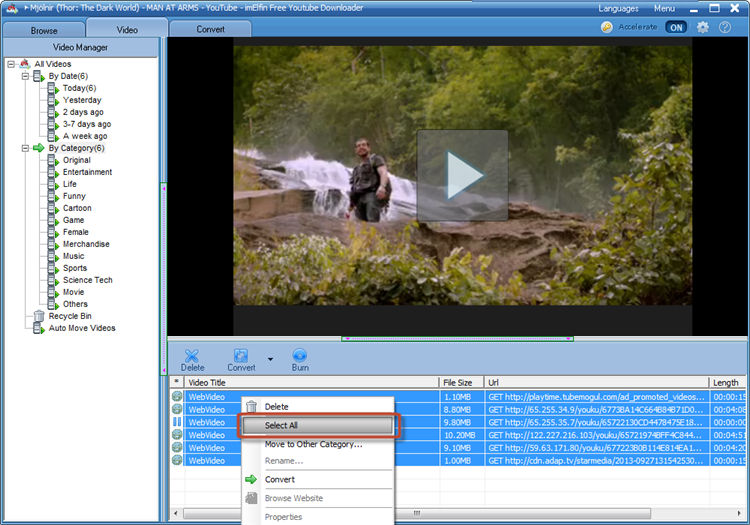Select the Entertainment category
Viewport: 750px width, 525px height.
click(88, 172)
